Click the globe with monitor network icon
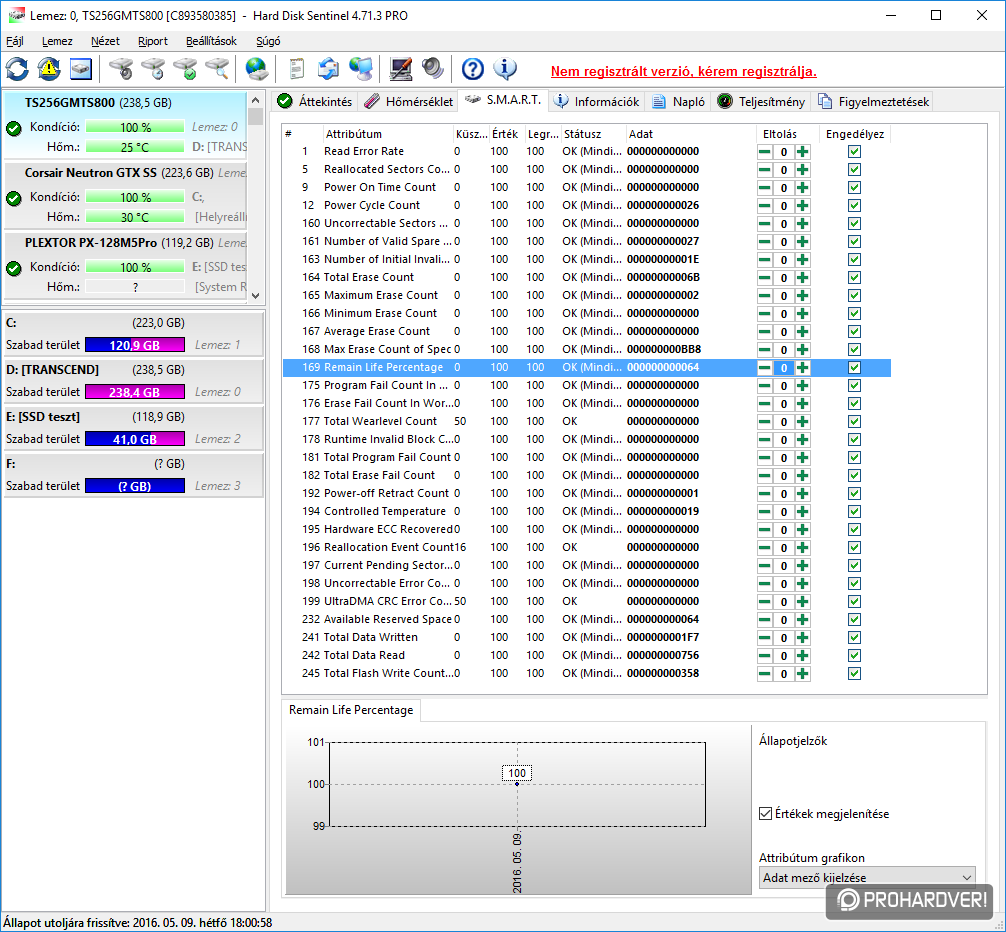Viewport: 1006px width, 932px height. 361,69
